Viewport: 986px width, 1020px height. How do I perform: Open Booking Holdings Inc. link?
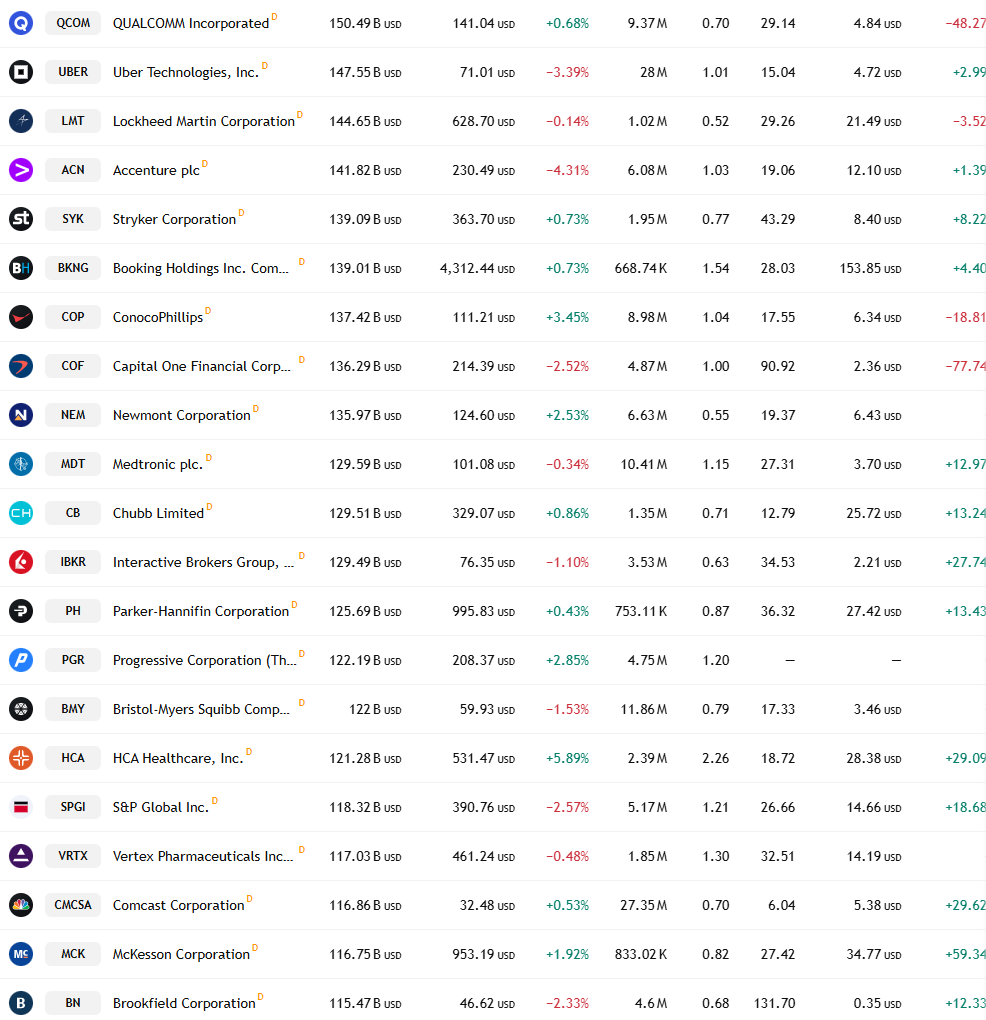[200, 269]
